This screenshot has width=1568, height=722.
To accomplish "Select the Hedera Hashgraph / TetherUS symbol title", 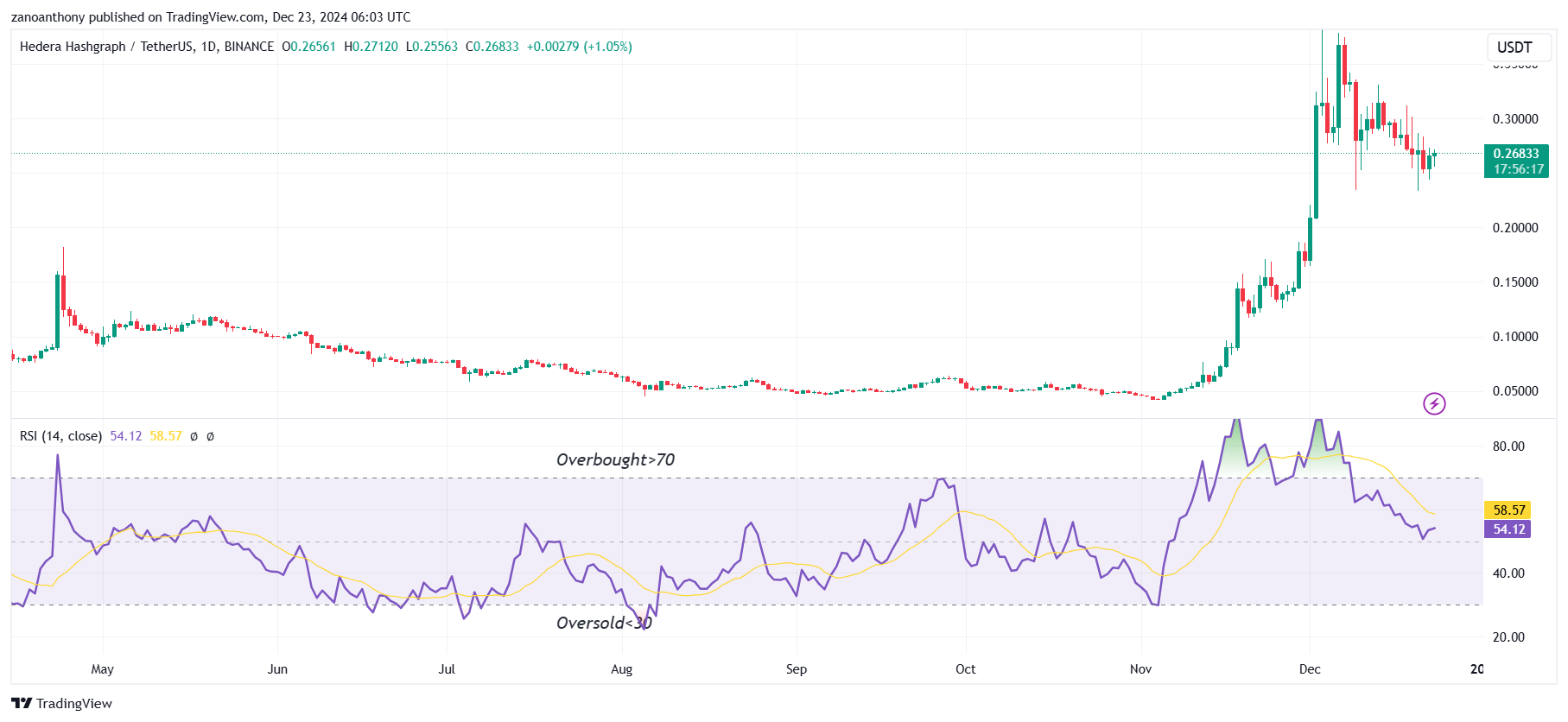I will pyautogui.click(x=147, y=47).
